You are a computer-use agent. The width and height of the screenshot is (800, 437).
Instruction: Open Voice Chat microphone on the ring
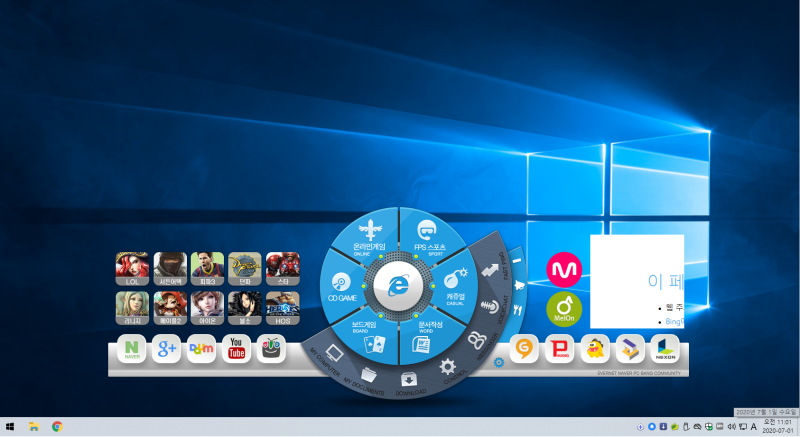[x=489, y=306]
